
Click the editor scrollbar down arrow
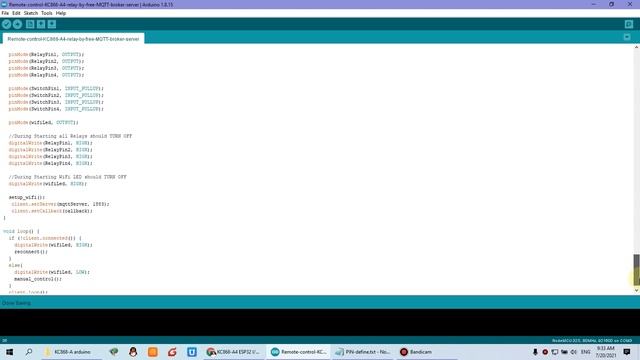pos(636,291)
